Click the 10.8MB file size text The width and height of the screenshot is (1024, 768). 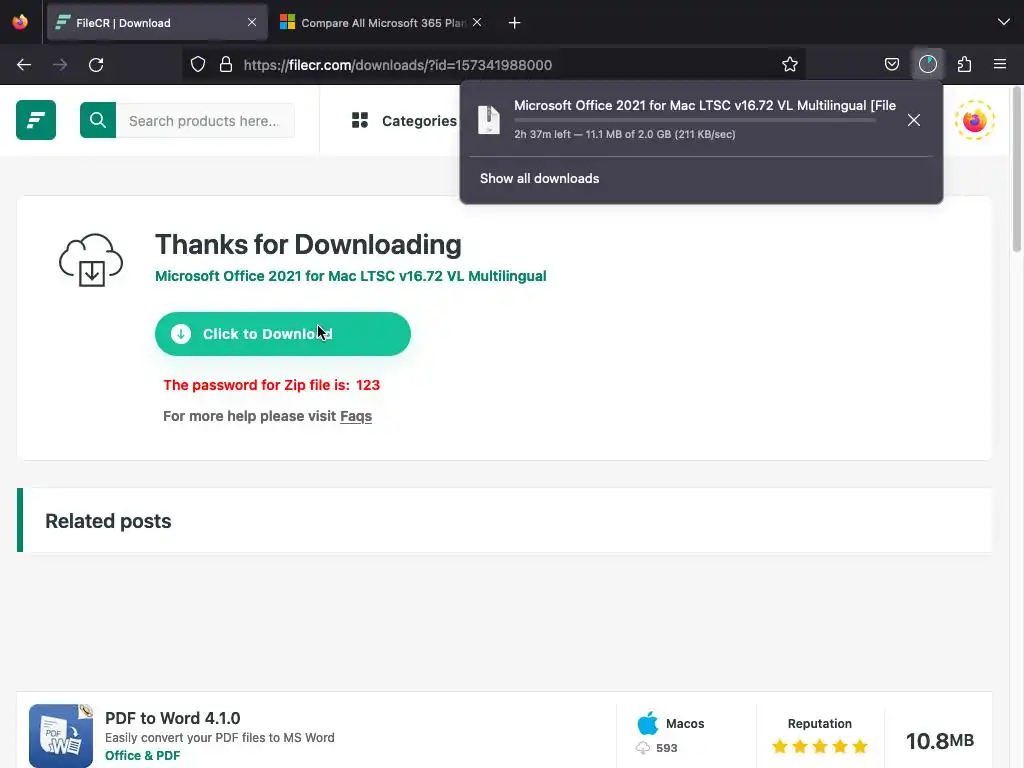[x=939, y=741]
